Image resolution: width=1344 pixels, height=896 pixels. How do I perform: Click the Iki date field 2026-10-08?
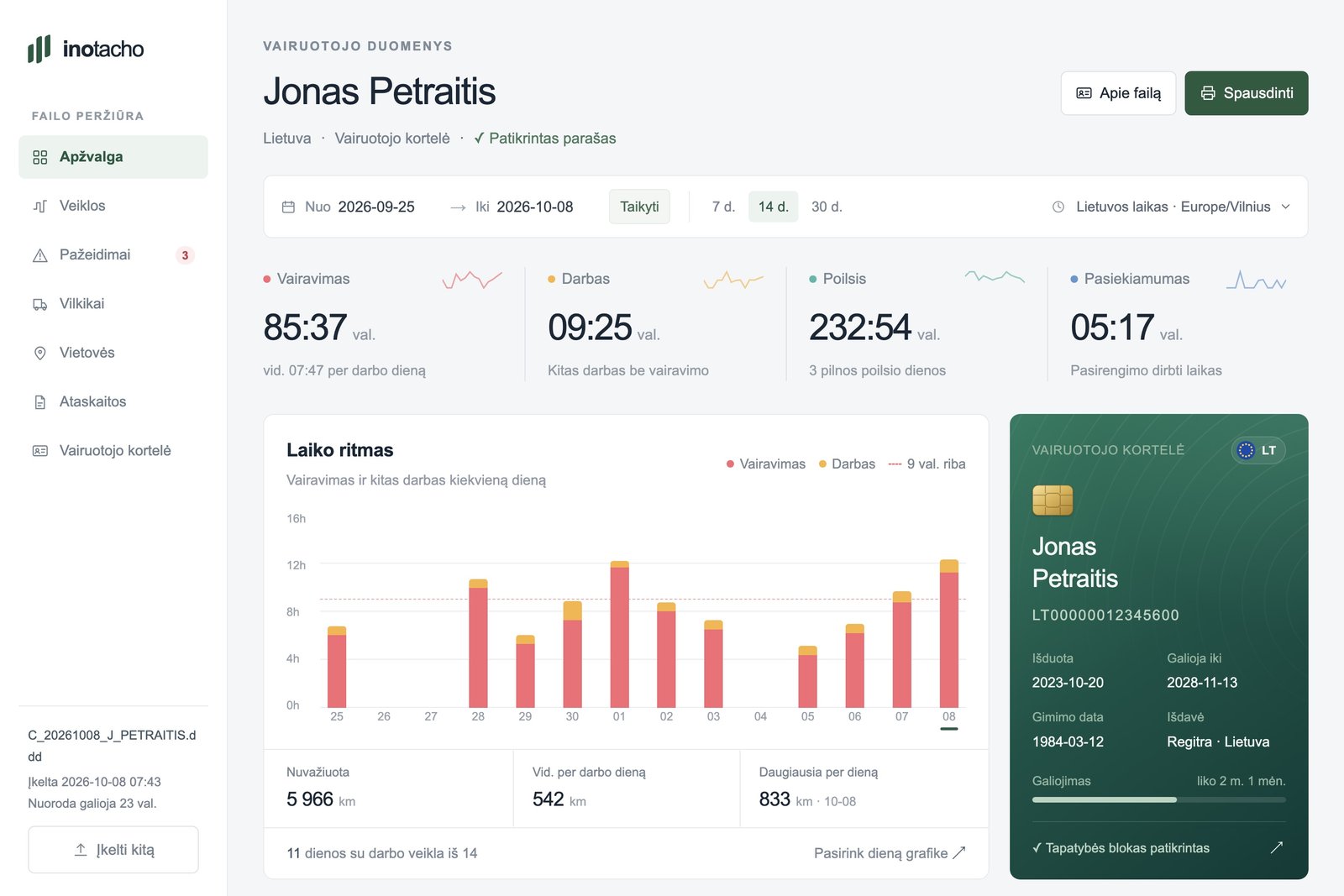point(535,207)
